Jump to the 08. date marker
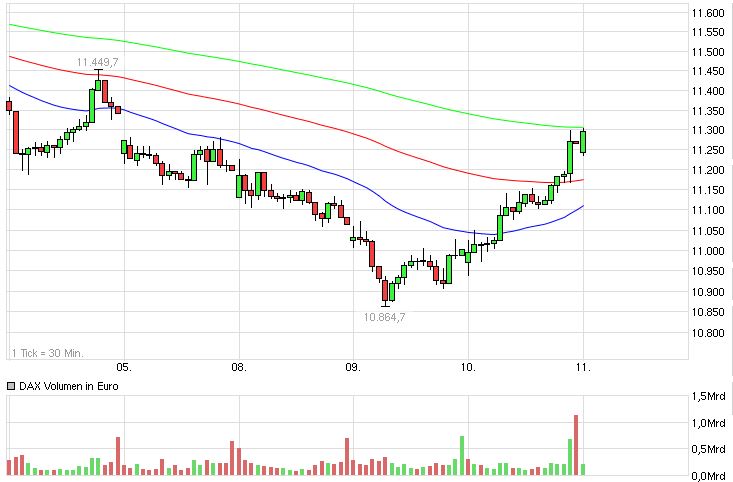The width and height of the screenshot is (733, 482). (x=238, y=367)
